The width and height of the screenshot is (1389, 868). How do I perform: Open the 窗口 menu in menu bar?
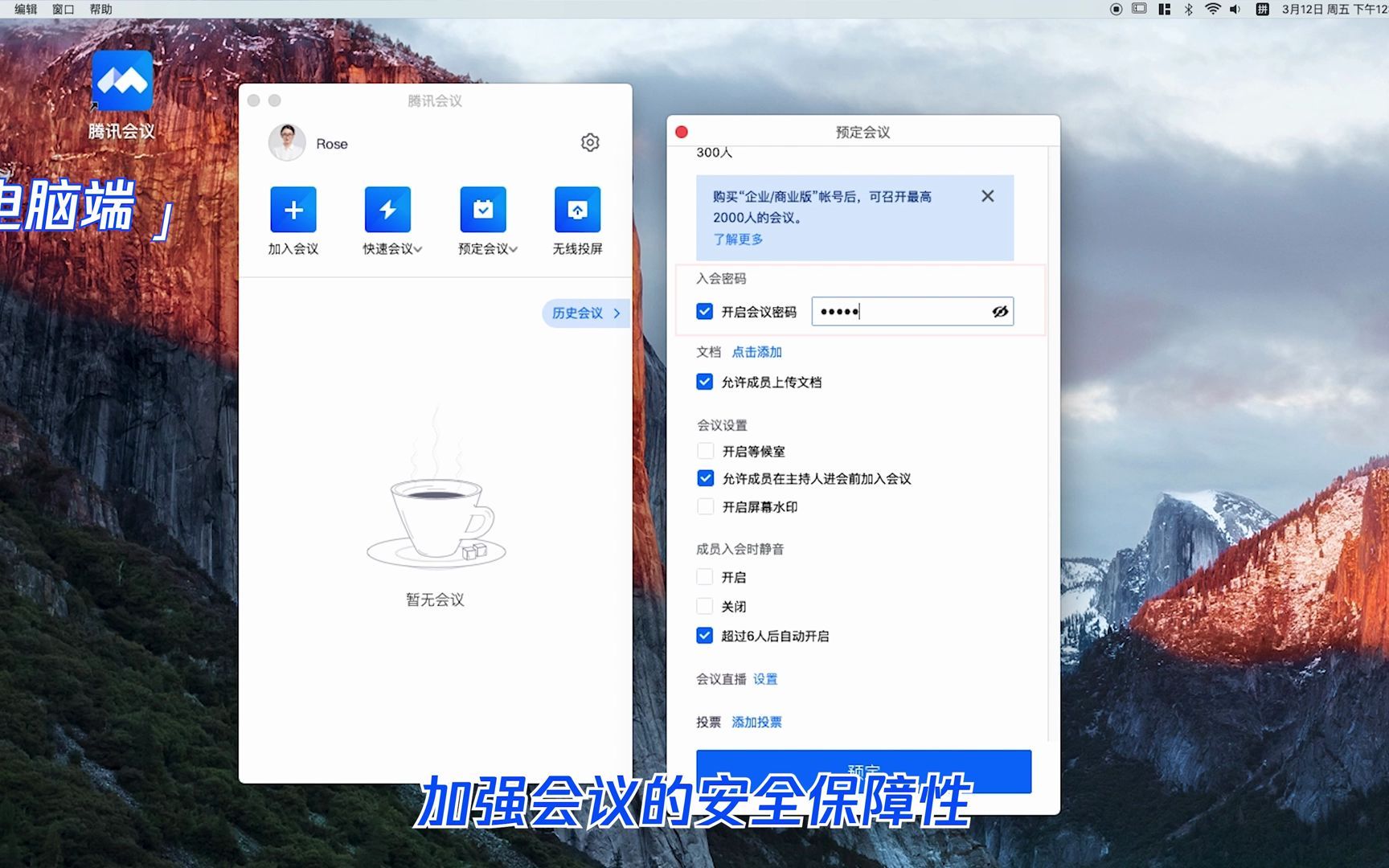pyautogui.click(x=63, y=9)
